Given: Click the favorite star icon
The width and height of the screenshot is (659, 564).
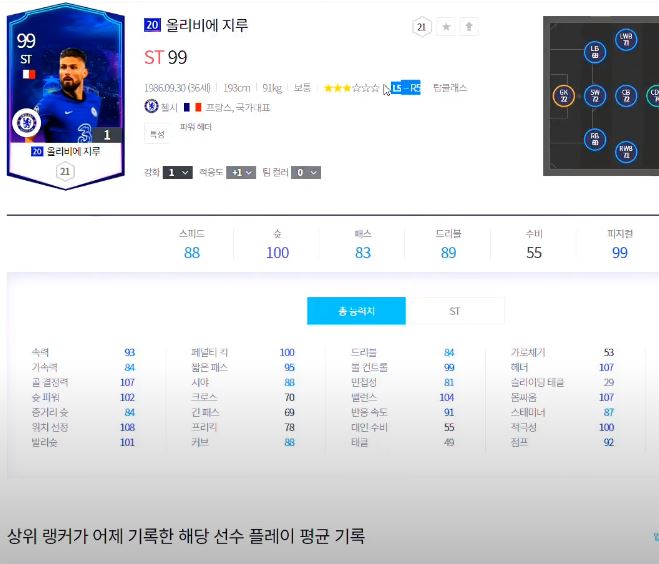Looking at the screenshot, I should (446, 27).
